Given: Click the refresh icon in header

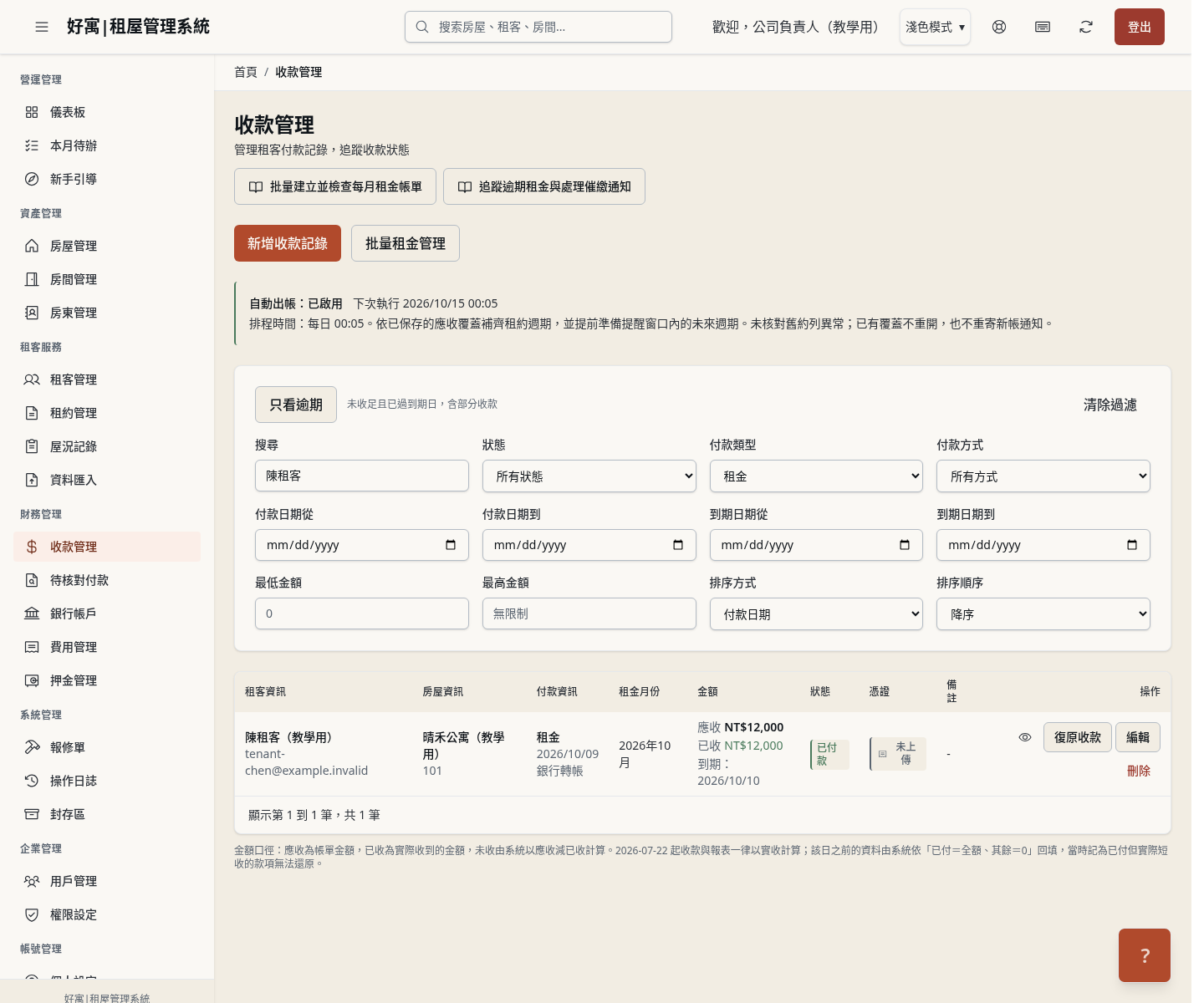Looking at the screenshot, I should [x=1086, y=27].
